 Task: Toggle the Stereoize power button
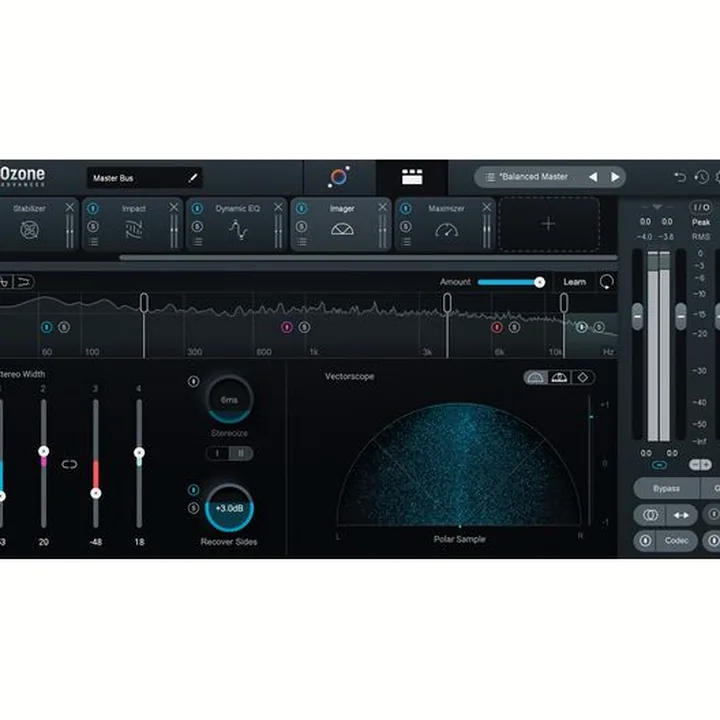coord(193,381)
